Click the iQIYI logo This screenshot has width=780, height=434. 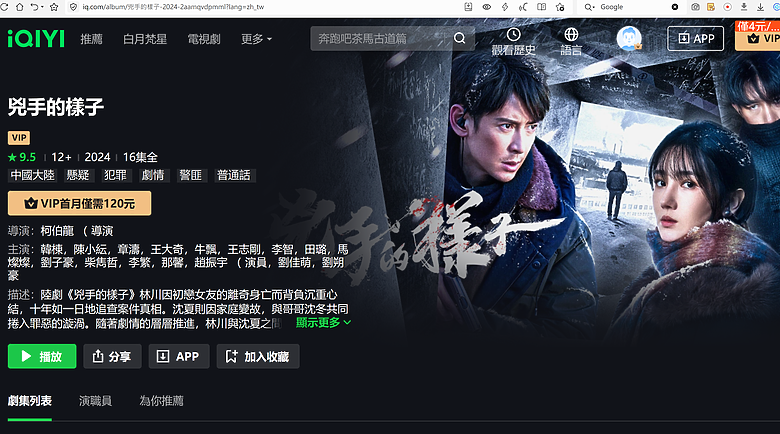(x=36, y=39)
